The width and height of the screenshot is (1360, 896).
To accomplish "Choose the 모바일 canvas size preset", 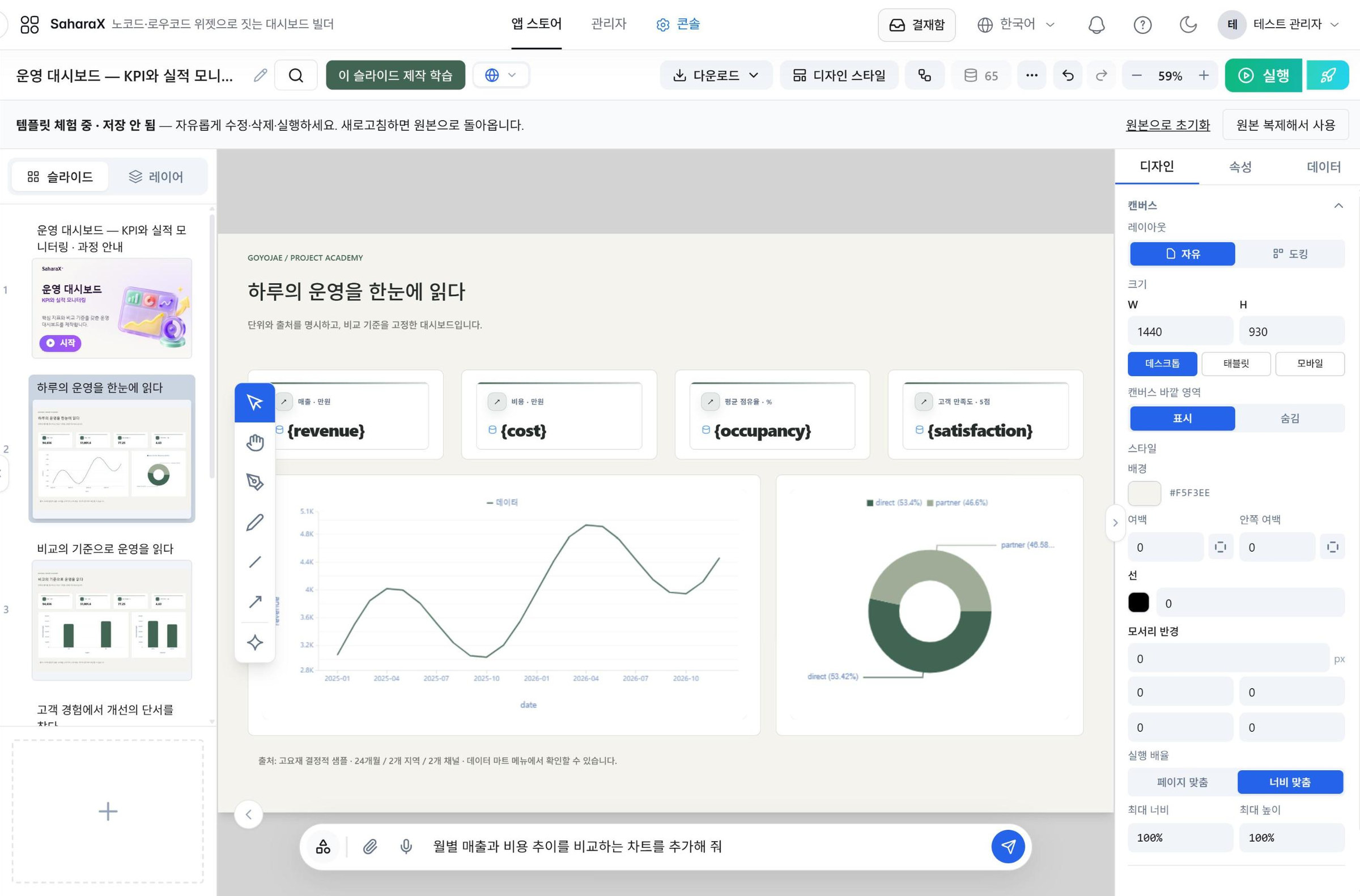I will coord(1310,364).
